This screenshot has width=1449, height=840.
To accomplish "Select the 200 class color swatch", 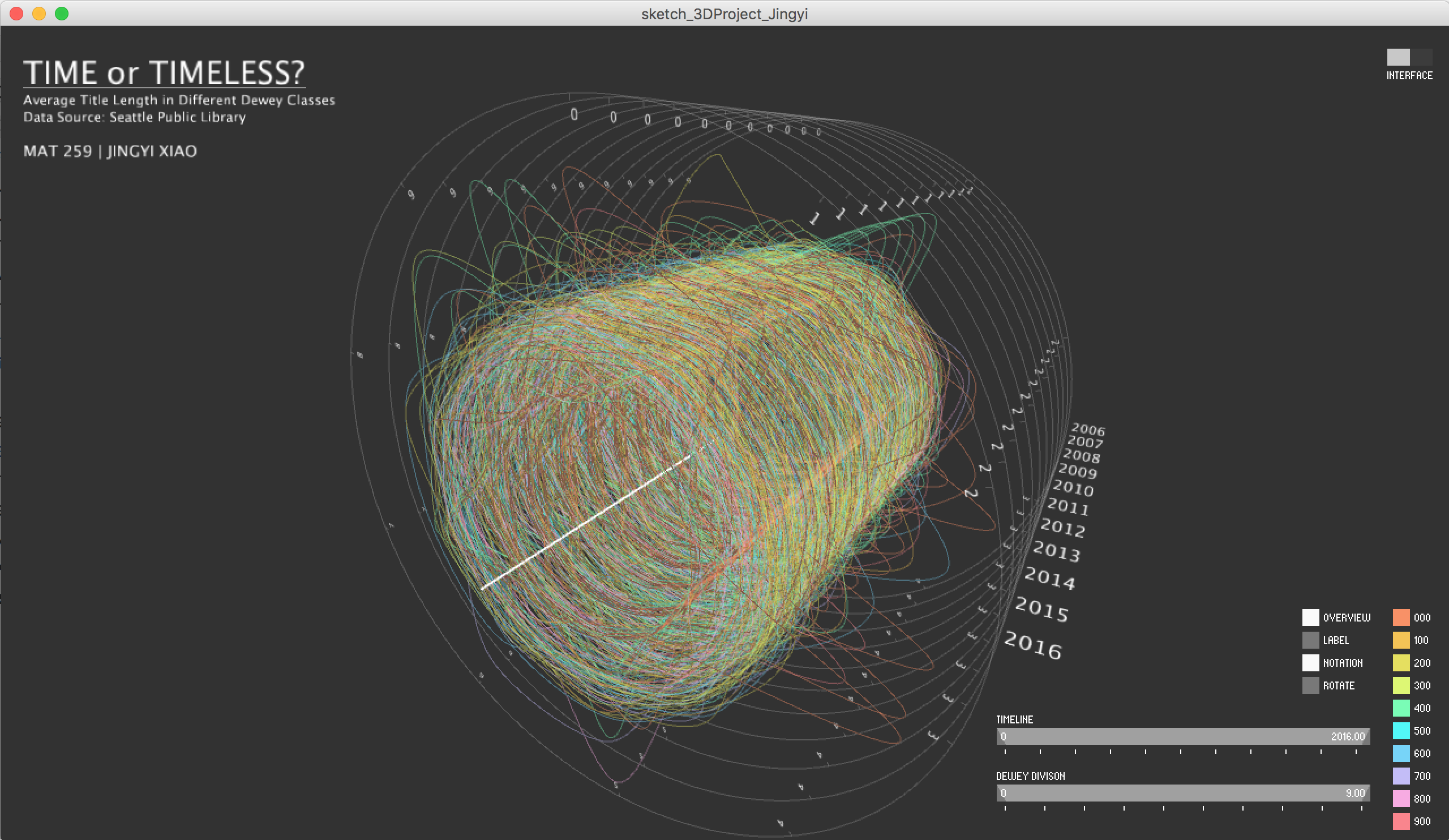I will click(1401, 662).
